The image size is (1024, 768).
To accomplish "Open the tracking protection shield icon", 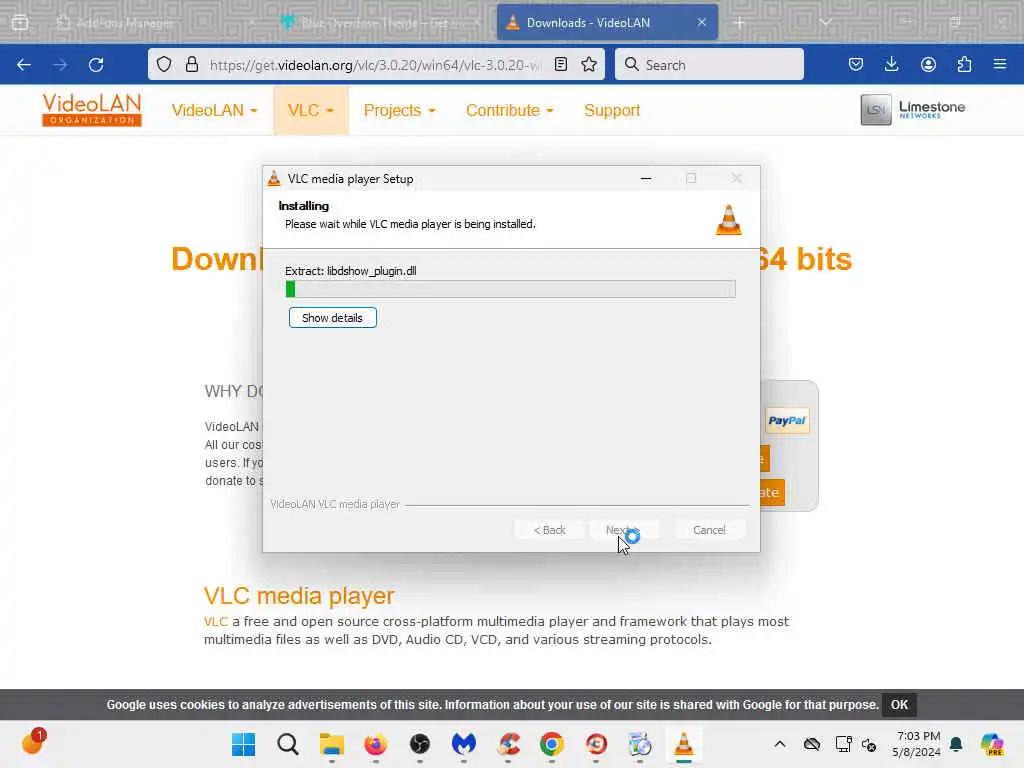I will coord(164,64).
